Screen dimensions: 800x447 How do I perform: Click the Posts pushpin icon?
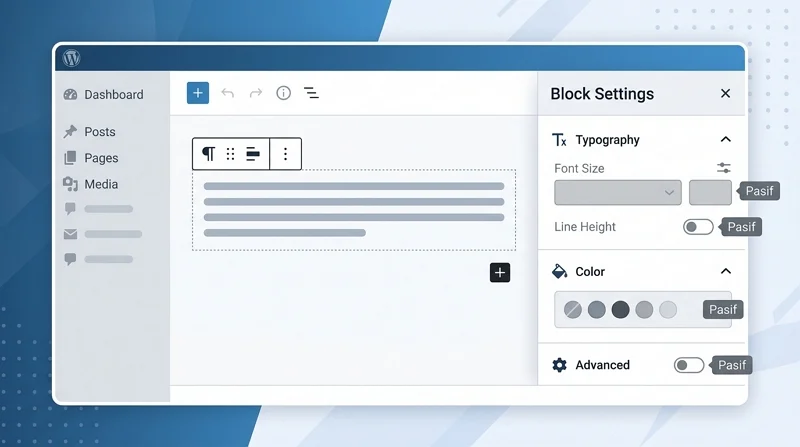pos(70,132)
